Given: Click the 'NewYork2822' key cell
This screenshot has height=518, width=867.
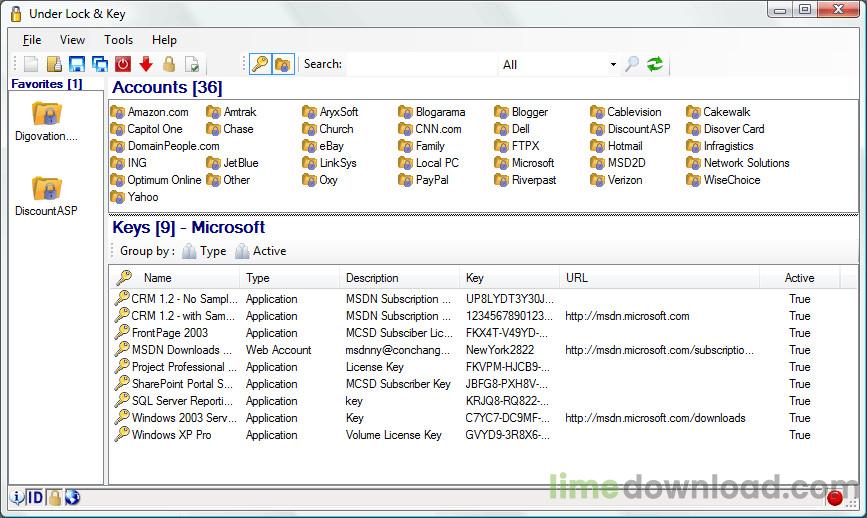Looking at the screenshot, I should pyautogui.click(x=500, y=350).
